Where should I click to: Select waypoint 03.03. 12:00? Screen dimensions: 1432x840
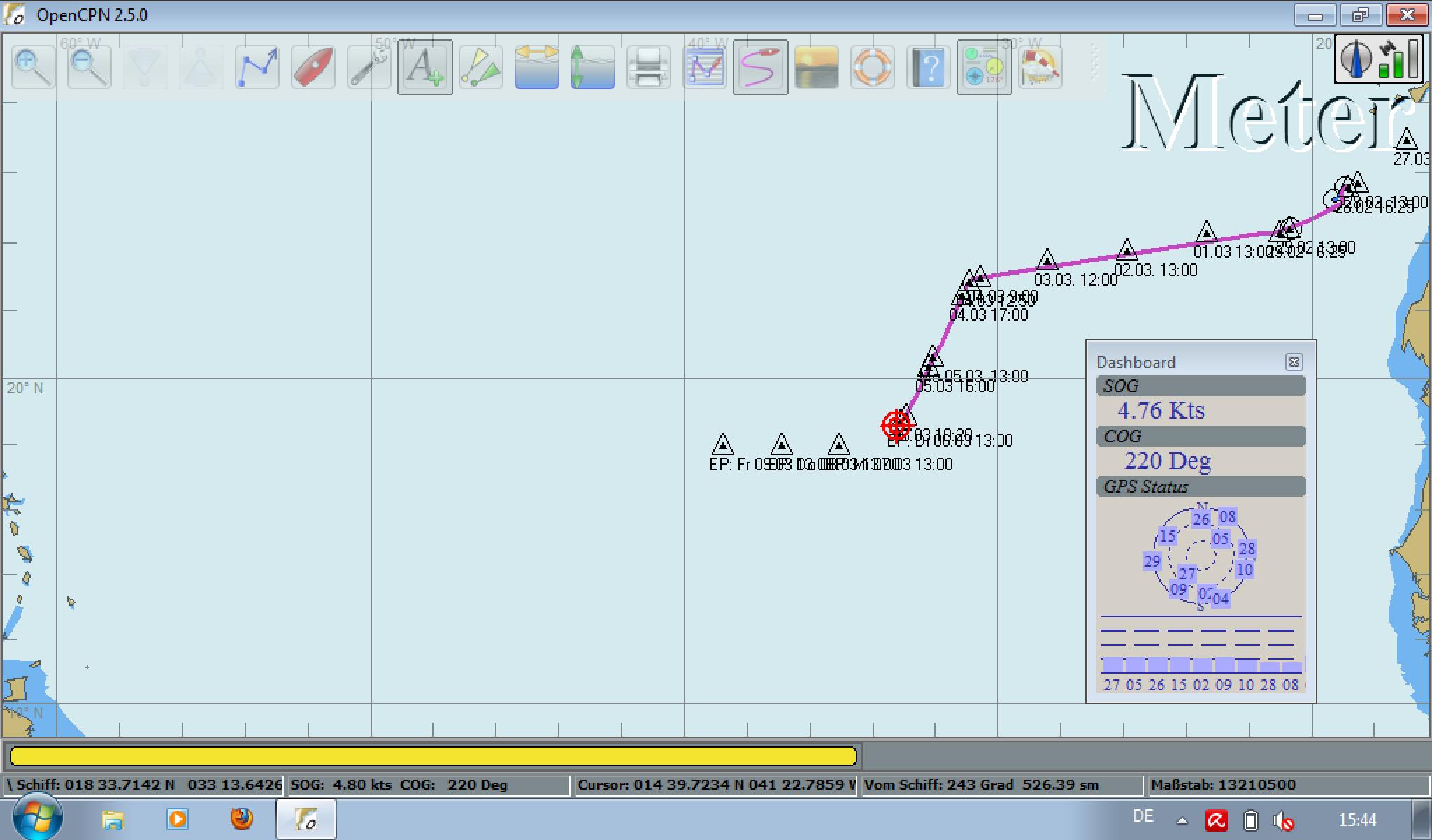click(x=1047, y=259)
